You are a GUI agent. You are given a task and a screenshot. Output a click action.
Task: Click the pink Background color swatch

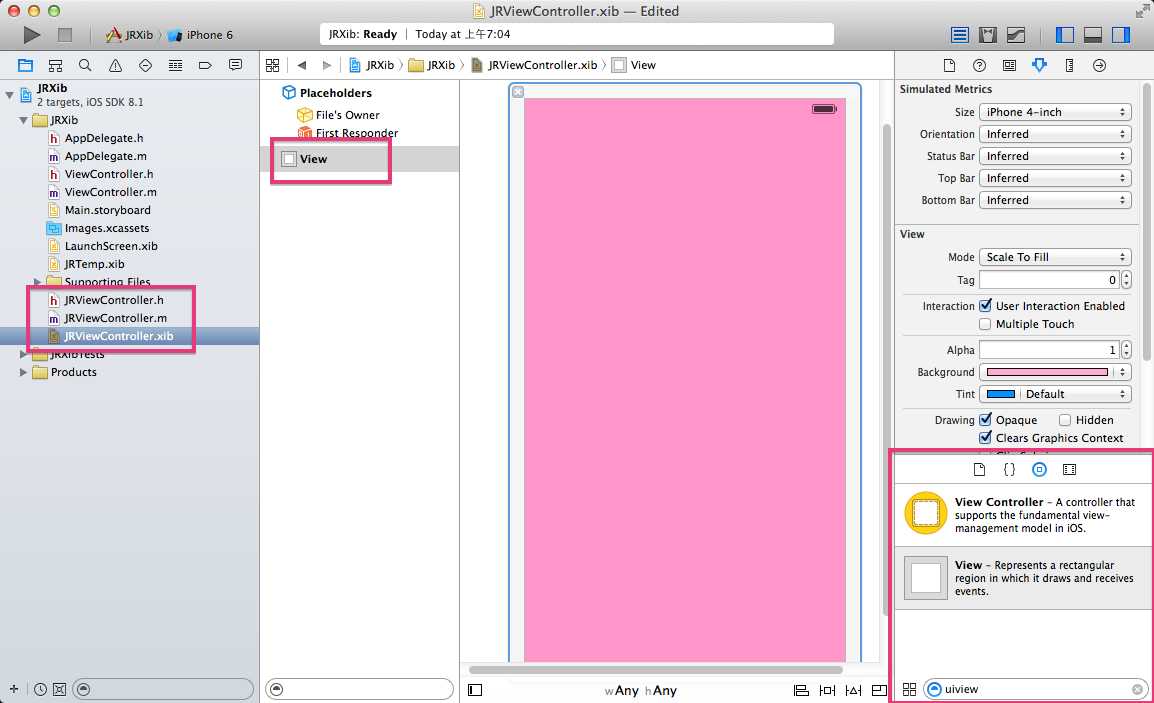click(x=1047, y=372)
